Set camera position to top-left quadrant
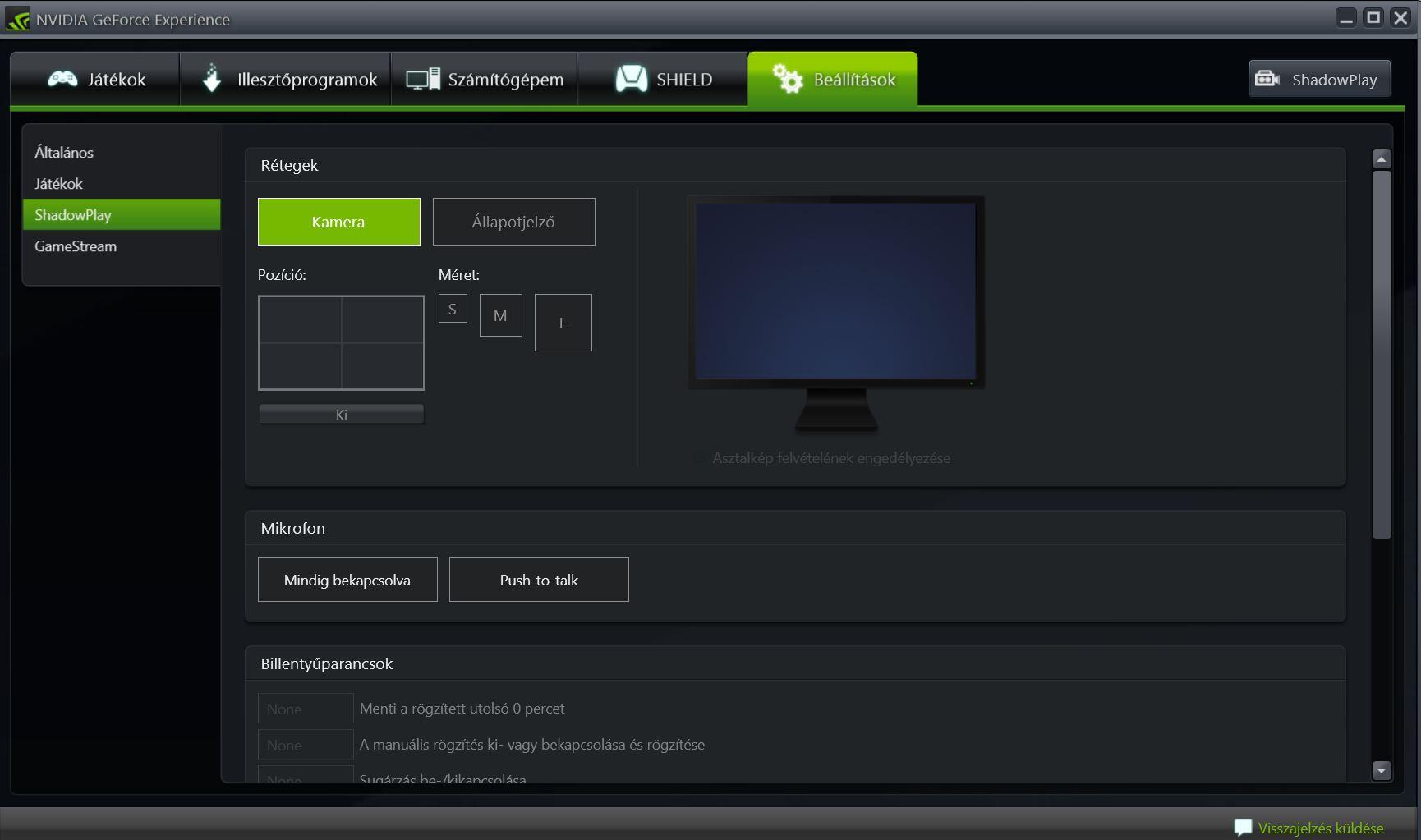The height and width of the screenshot is (840, 1421). coord(301,319)
